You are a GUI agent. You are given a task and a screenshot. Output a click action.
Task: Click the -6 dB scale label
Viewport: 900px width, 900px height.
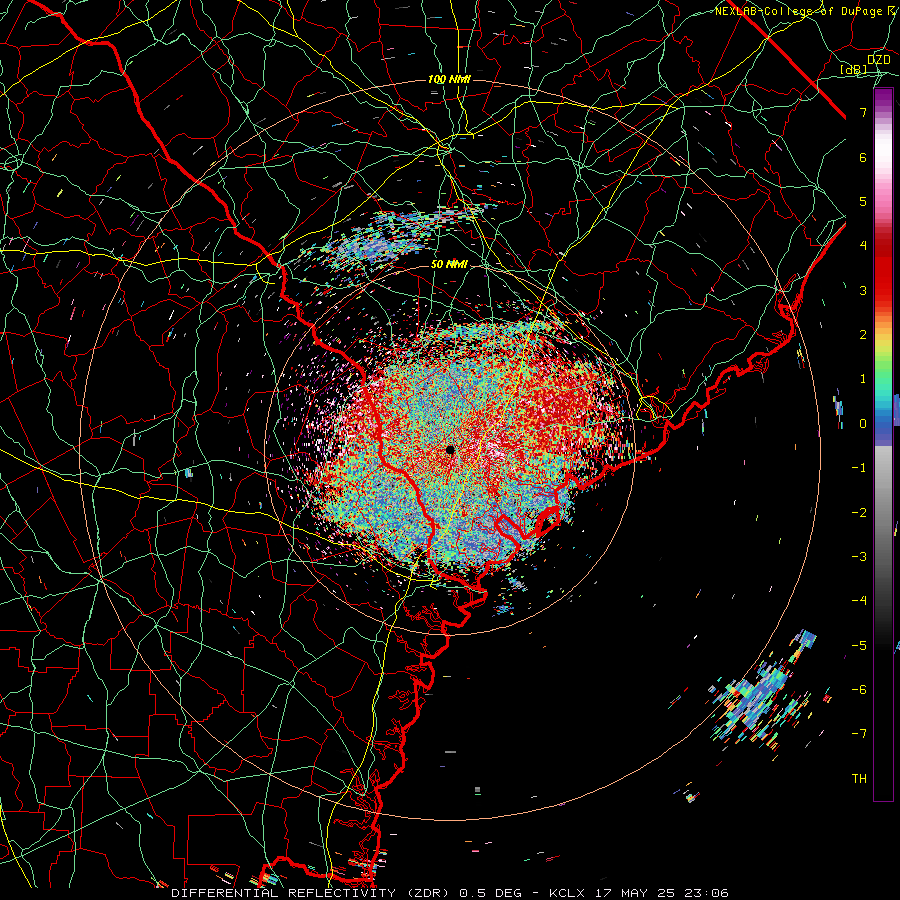pyautogui.click(x=859, y=689)
